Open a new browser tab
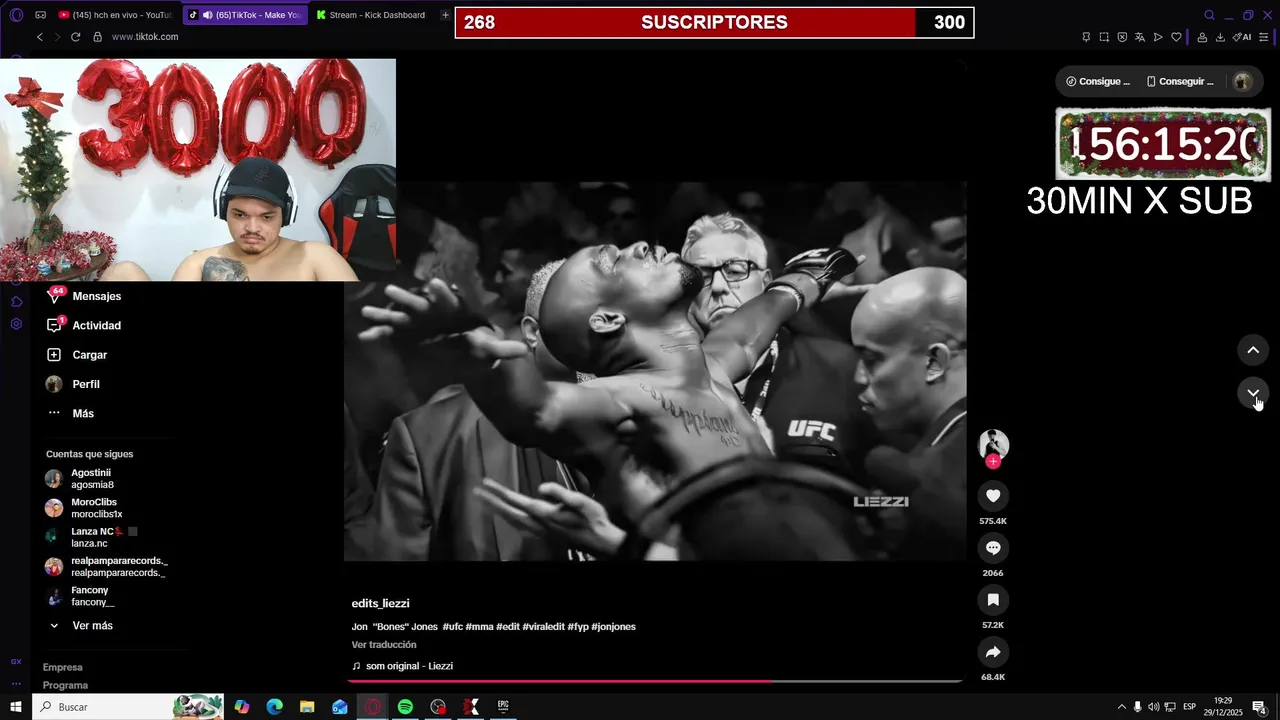The height and width of the screenshot is (720, 1280). pos(445,15)
